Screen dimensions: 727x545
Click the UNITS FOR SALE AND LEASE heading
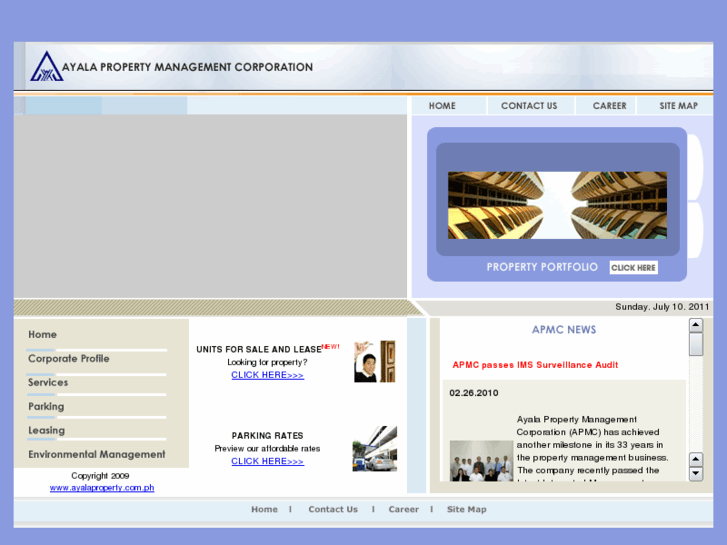[259, 349]
